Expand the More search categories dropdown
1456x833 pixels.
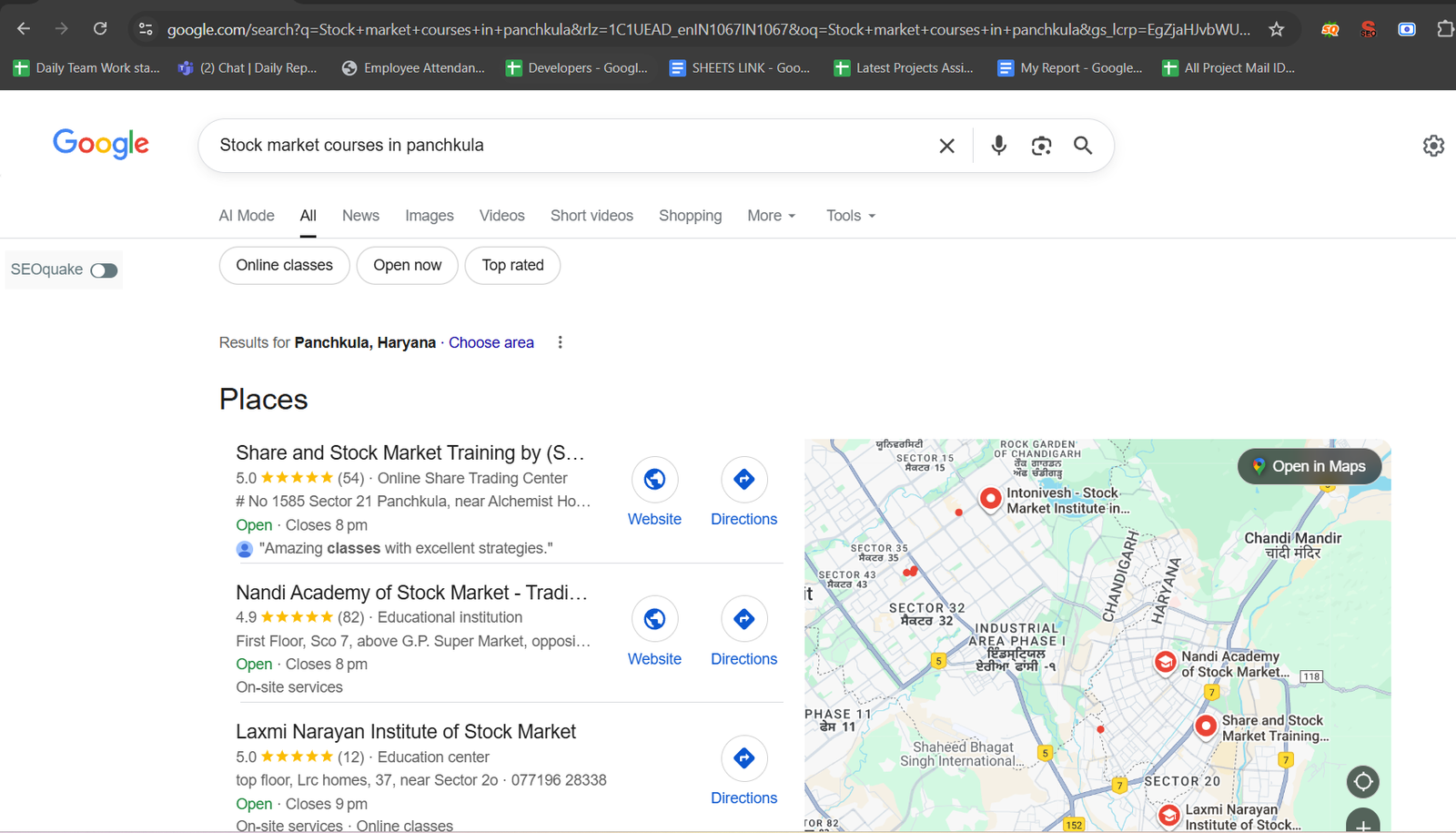pyautogui.click(x=771, y=216)
